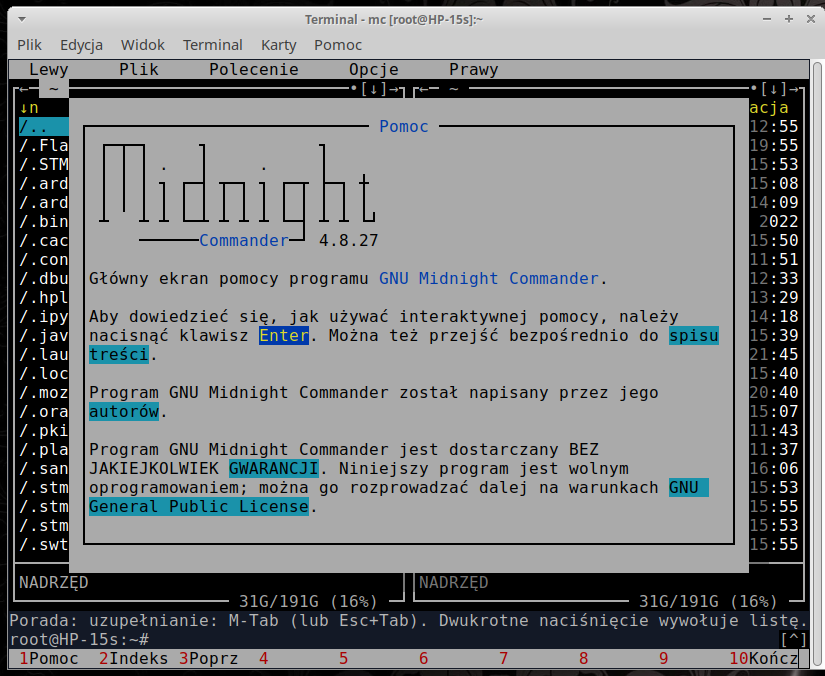Select the /.bin directory row

[x=44, y=221]
